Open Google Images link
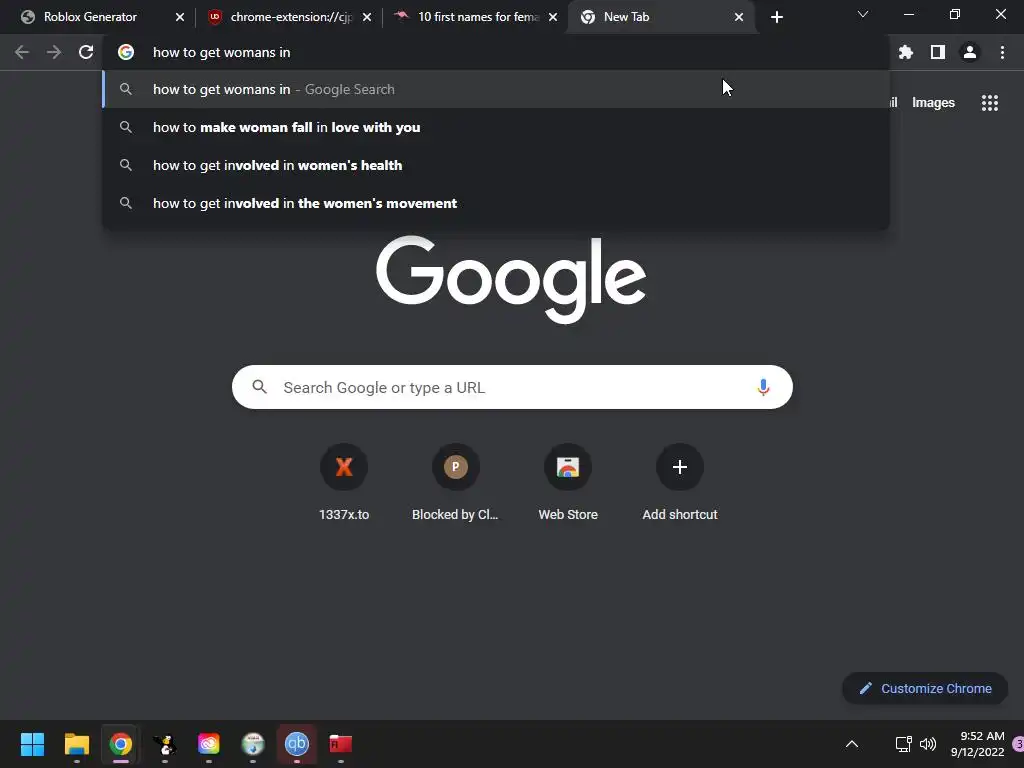The height and width of the screenshot is (768, 1024). [x=933, y=103]
